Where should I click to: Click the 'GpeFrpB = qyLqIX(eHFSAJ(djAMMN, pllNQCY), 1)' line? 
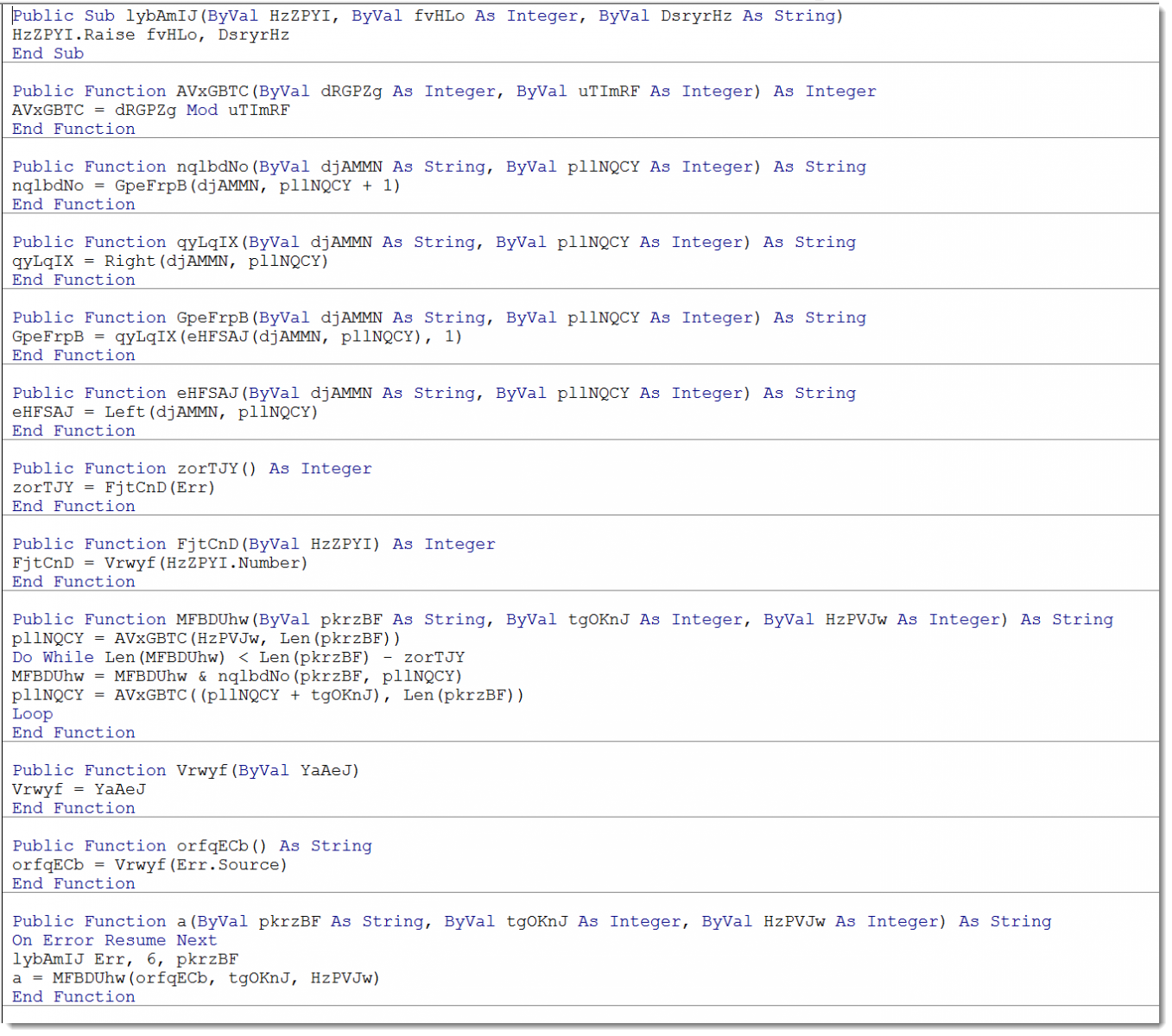(238, 337)
